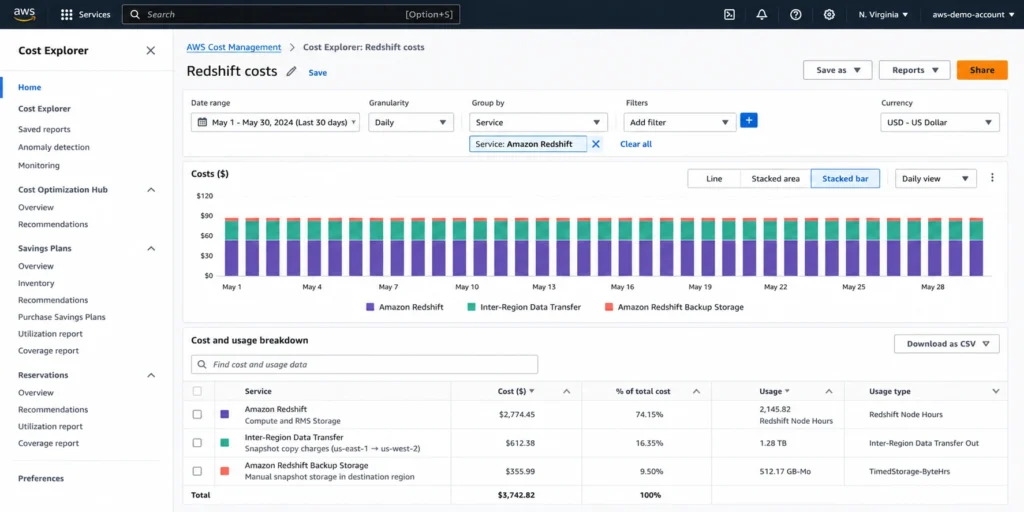Close the Cost Explorer side panel
The height and width of the screenshot is (512, 1024).
pos(151,50)
